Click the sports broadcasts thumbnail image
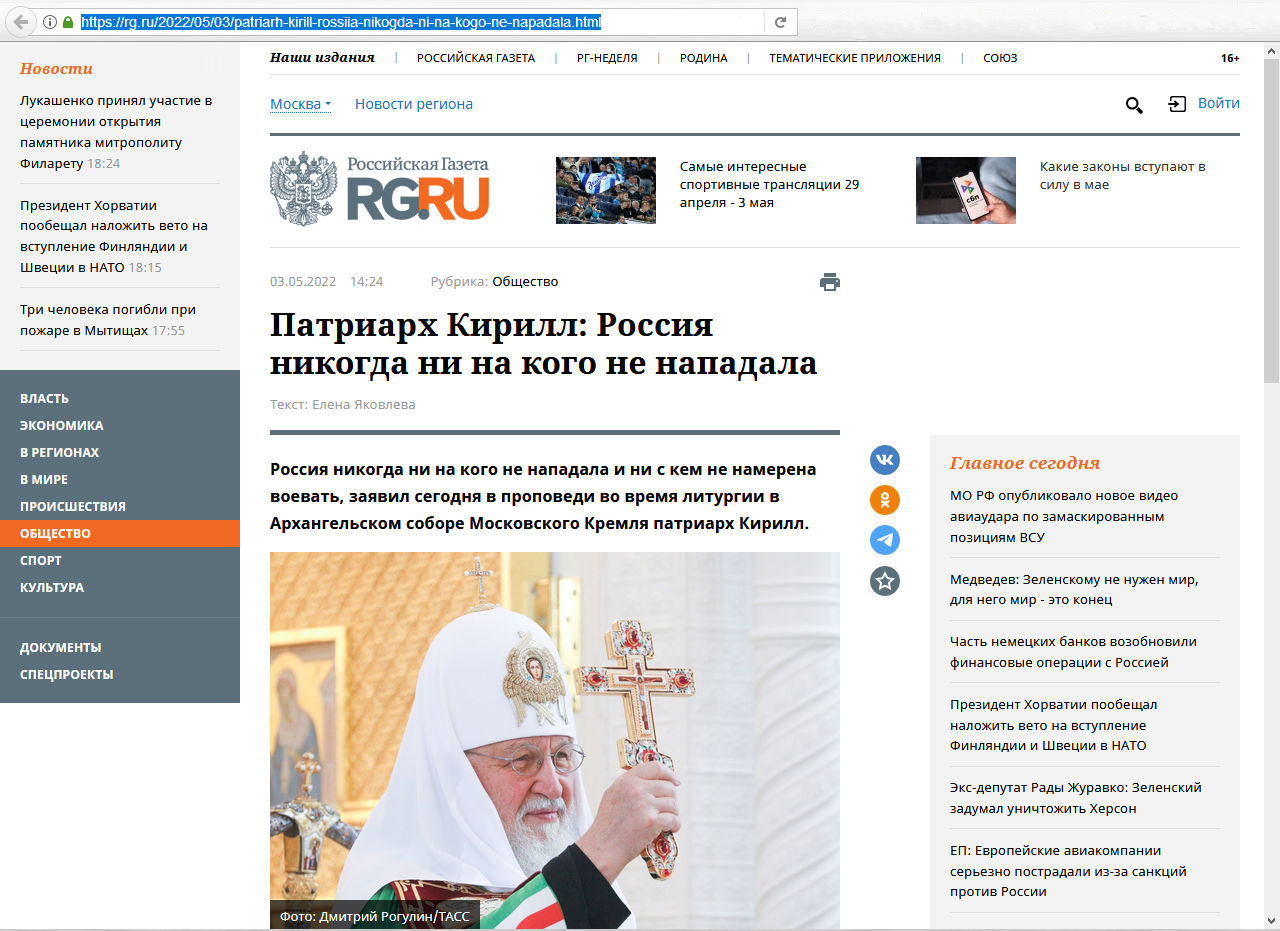This screenshot has width=1280, height=931. click(605, 190)
